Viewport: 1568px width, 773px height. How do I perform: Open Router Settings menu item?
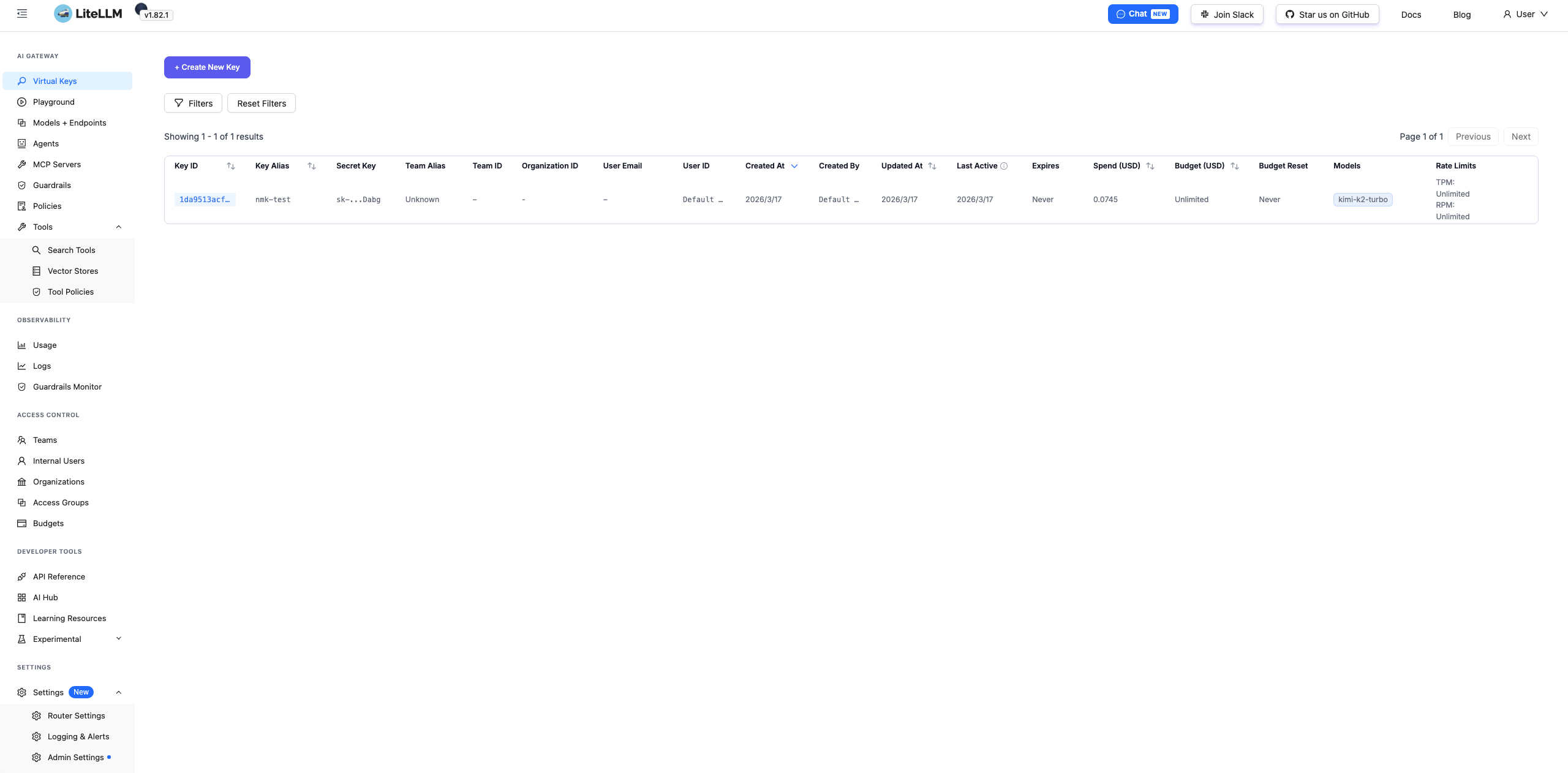76,715
